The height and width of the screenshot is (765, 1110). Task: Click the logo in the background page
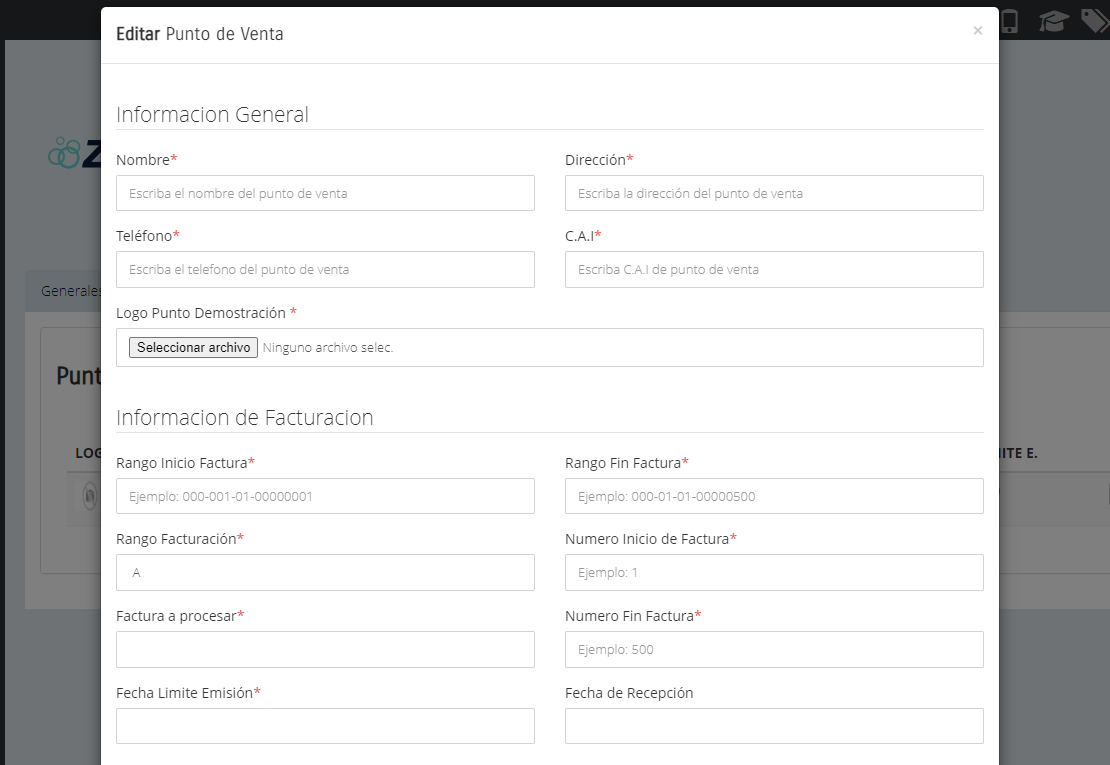click(x=74, y=152)
